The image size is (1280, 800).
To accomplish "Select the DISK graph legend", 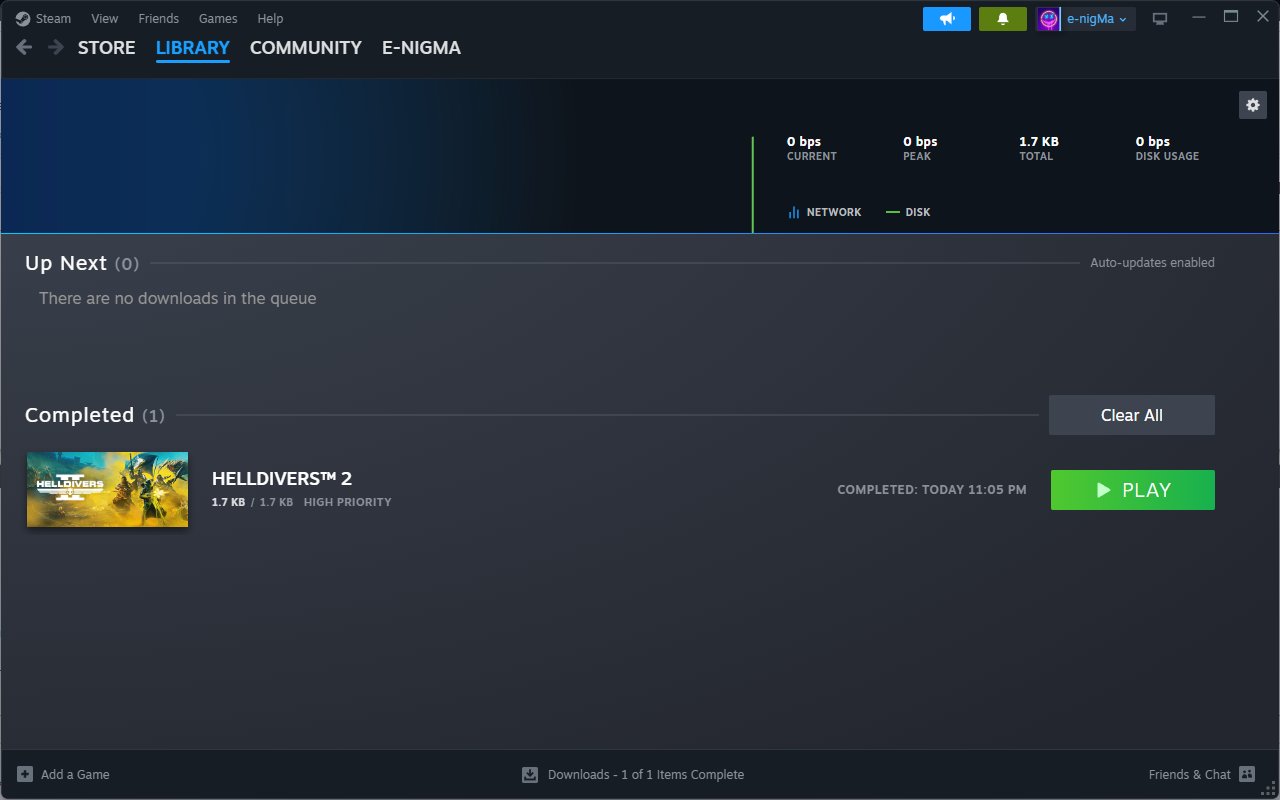I will [908, 212].
